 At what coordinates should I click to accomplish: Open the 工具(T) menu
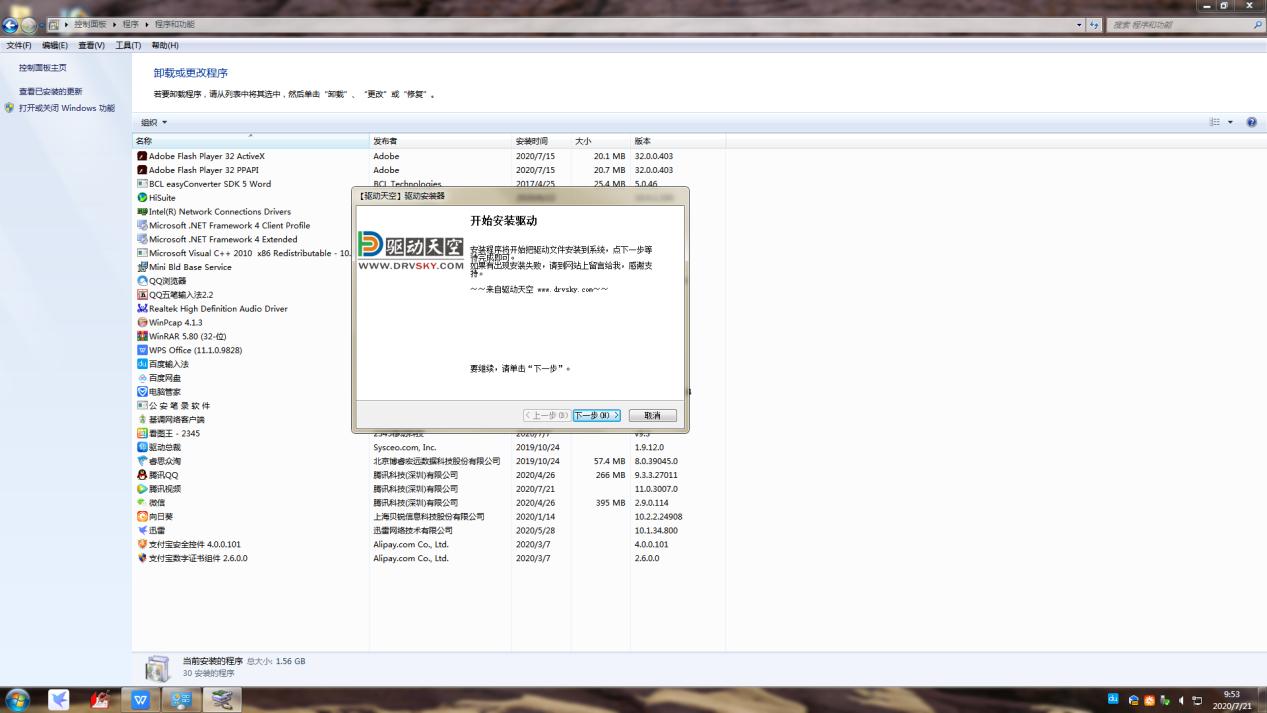pos(128,45)
